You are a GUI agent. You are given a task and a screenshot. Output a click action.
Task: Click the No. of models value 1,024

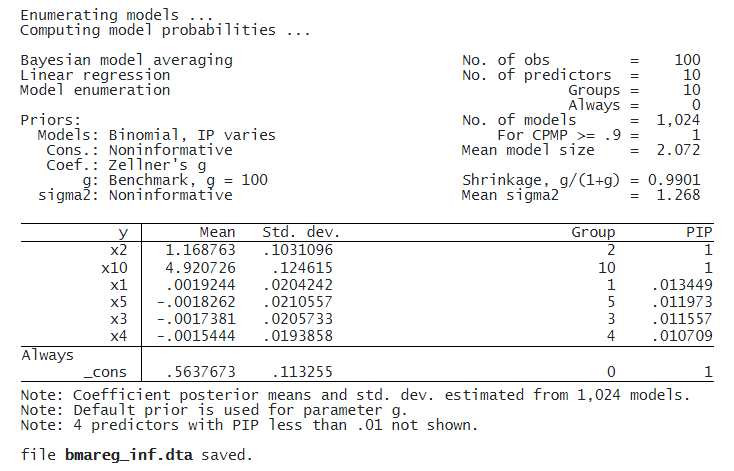coord(678,120)
